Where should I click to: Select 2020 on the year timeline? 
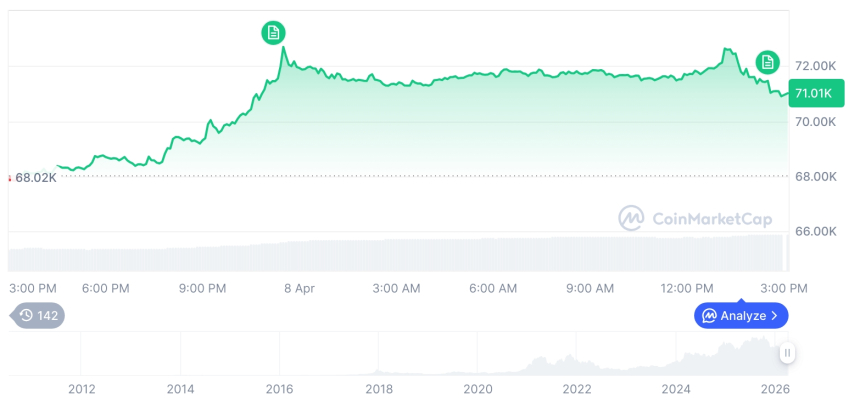(478, 389)
